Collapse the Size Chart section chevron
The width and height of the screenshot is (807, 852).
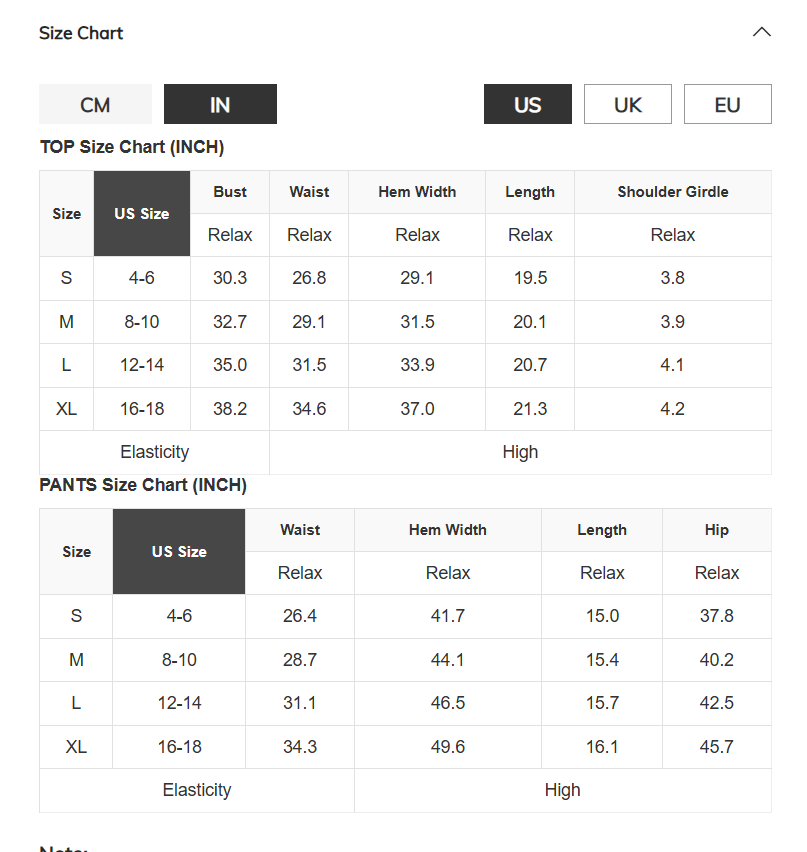tap(761, 32)
